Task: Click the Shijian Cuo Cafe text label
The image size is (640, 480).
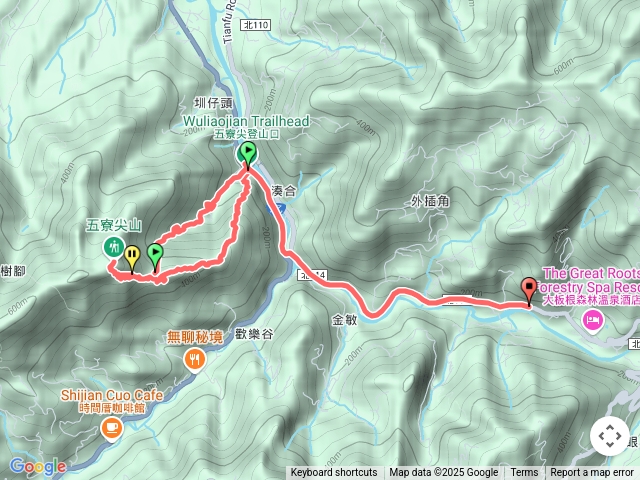Action: pos(112,395)
